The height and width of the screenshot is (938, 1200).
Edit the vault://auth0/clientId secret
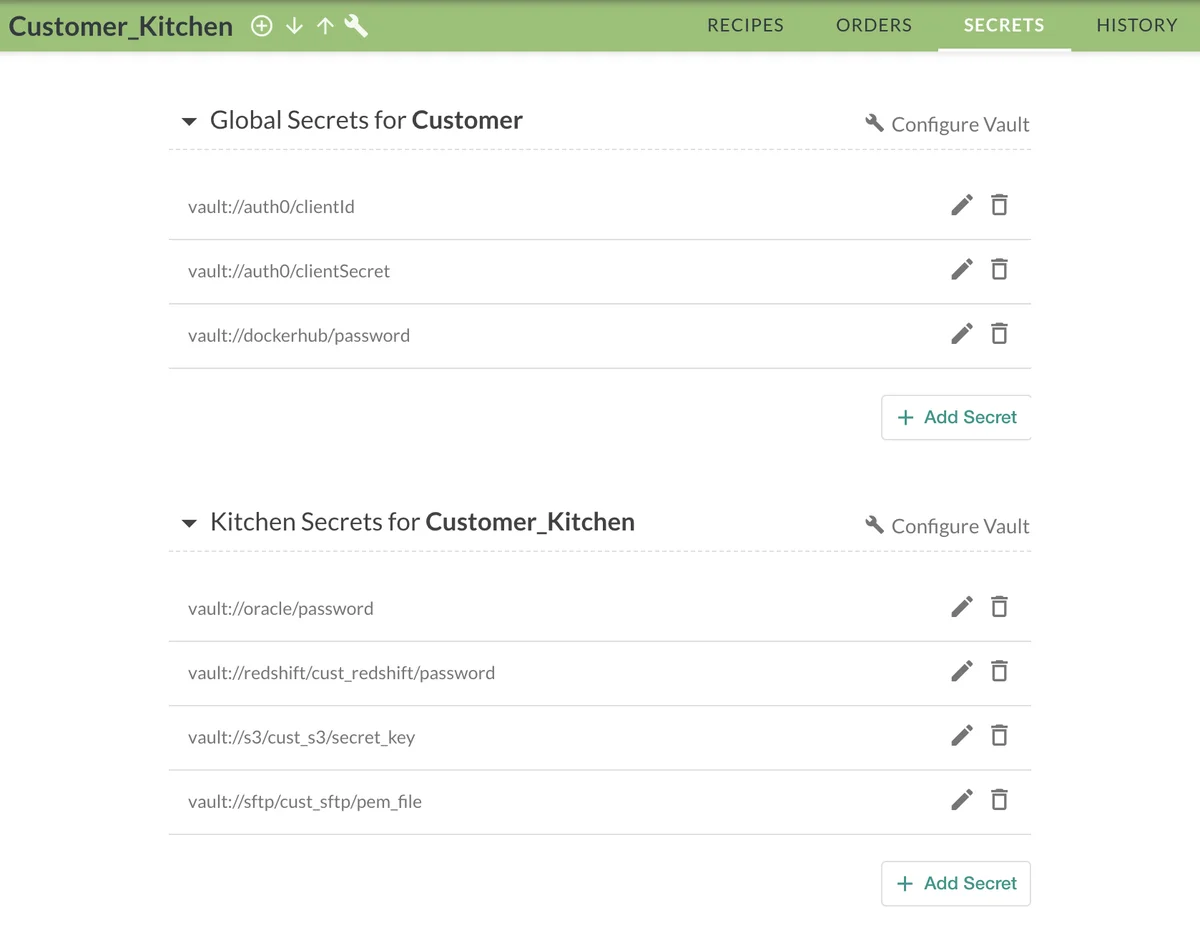pyautogui.click(x=961, y=205)
